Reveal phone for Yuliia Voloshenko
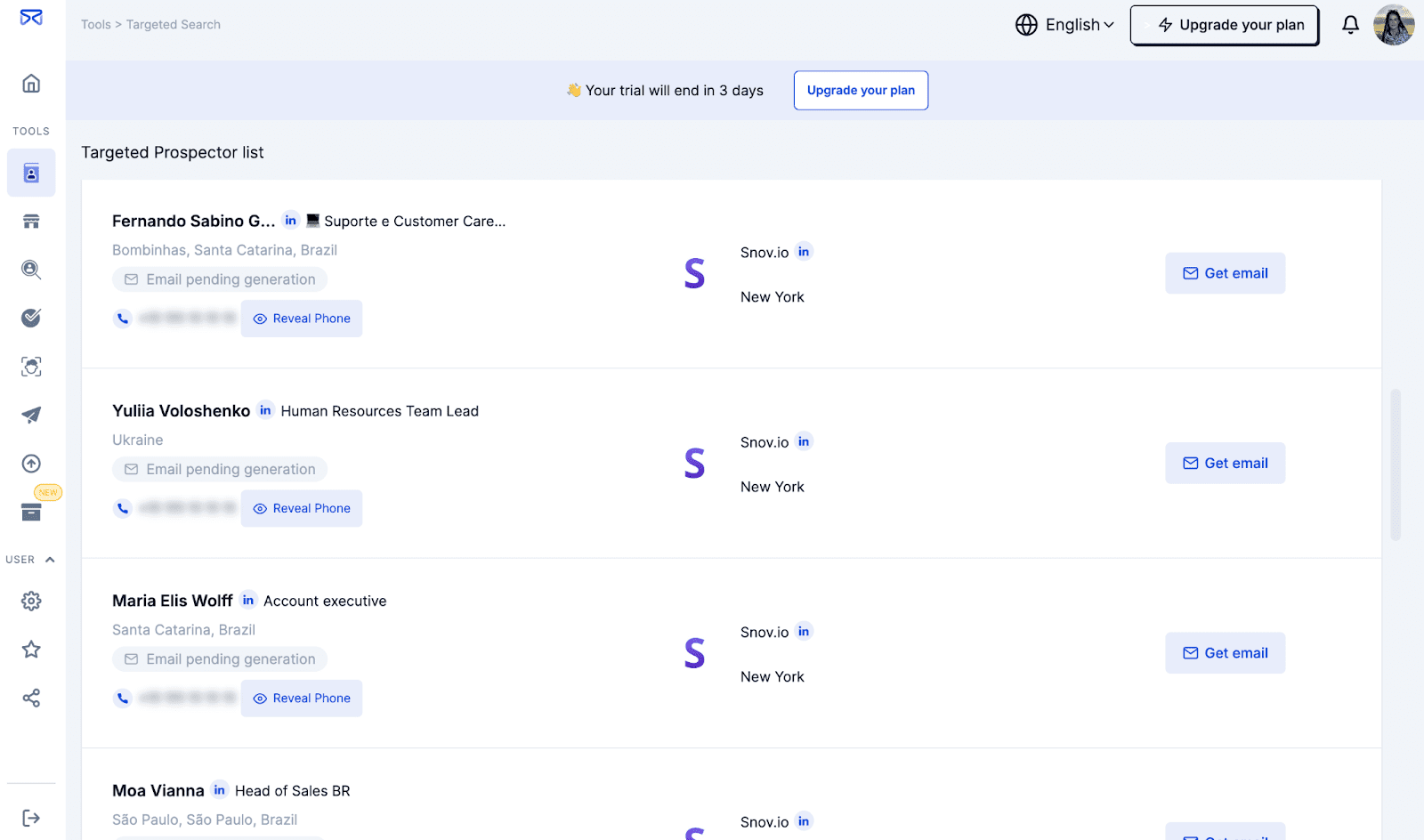Screen dimensions: 1424x840 302,508
